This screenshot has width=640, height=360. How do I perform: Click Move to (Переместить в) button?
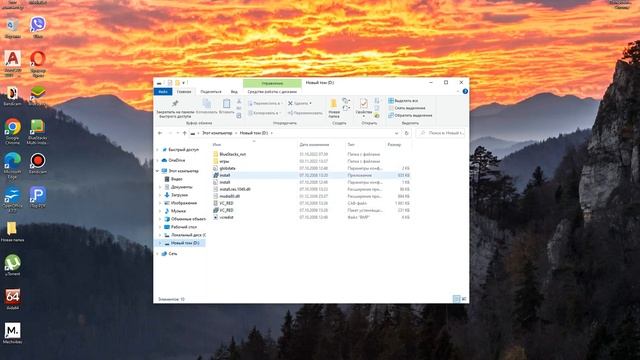point(264,104)
